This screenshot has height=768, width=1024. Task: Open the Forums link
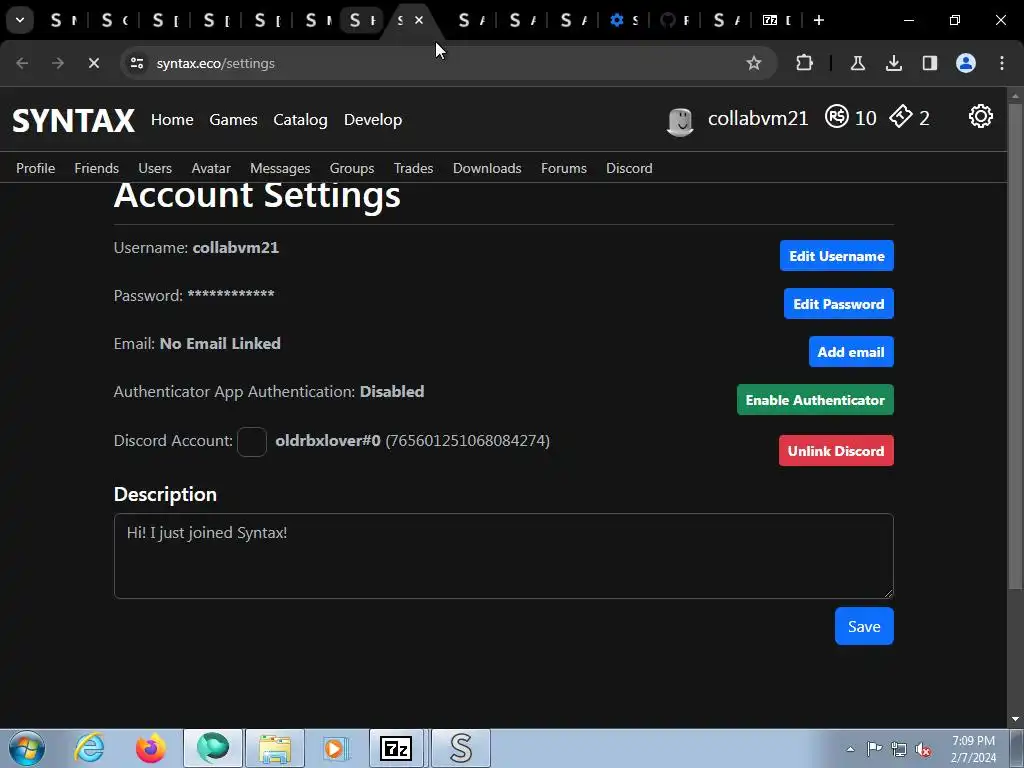[x=564, y=168]
